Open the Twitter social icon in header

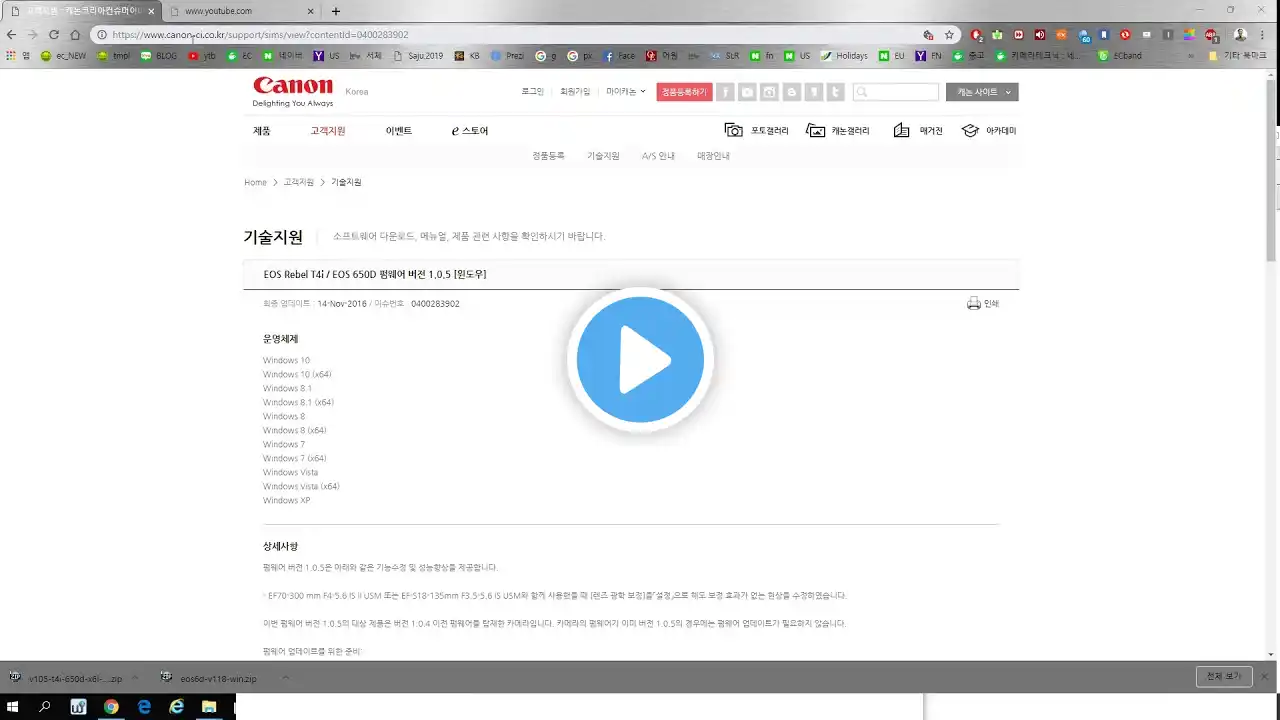[x=836, y=92]
